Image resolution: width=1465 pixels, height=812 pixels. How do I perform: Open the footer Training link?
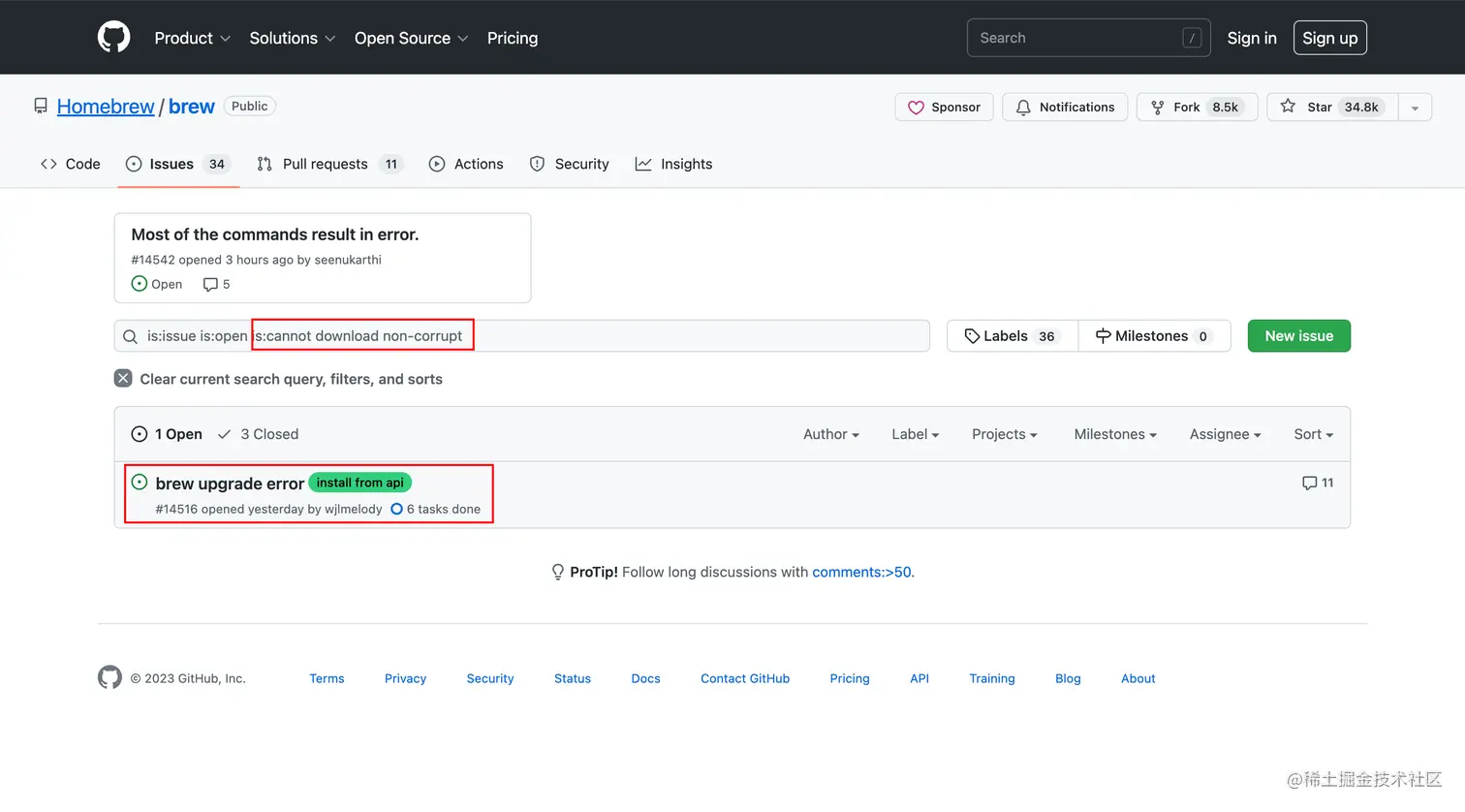coord(992,678)
